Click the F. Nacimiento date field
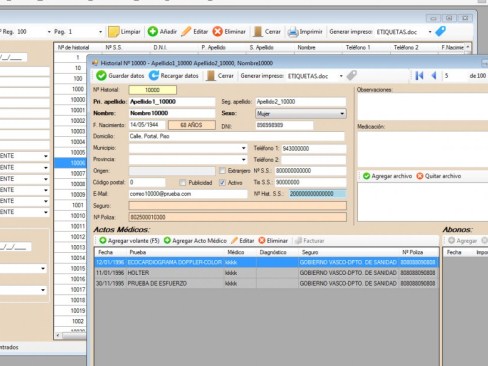This screenshot has height=366, width=488. tap(147, 125)
